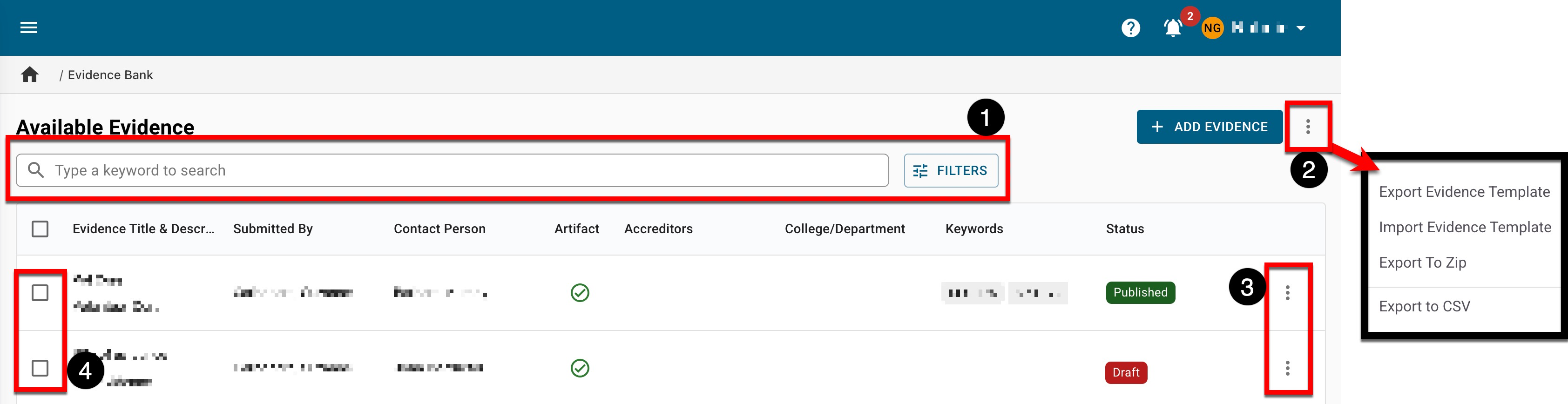Check the Published evidence row checkbox
This screenshot has width=1568, height=404.
point(40,293)
